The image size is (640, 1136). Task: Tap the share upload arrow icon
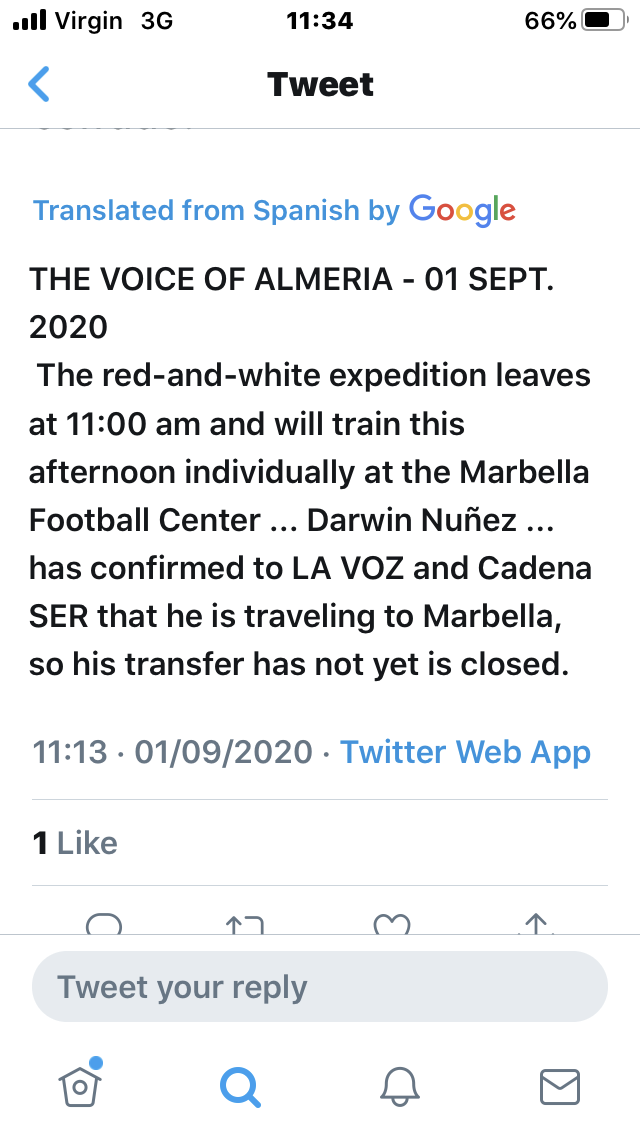click(x=535, y=924)
